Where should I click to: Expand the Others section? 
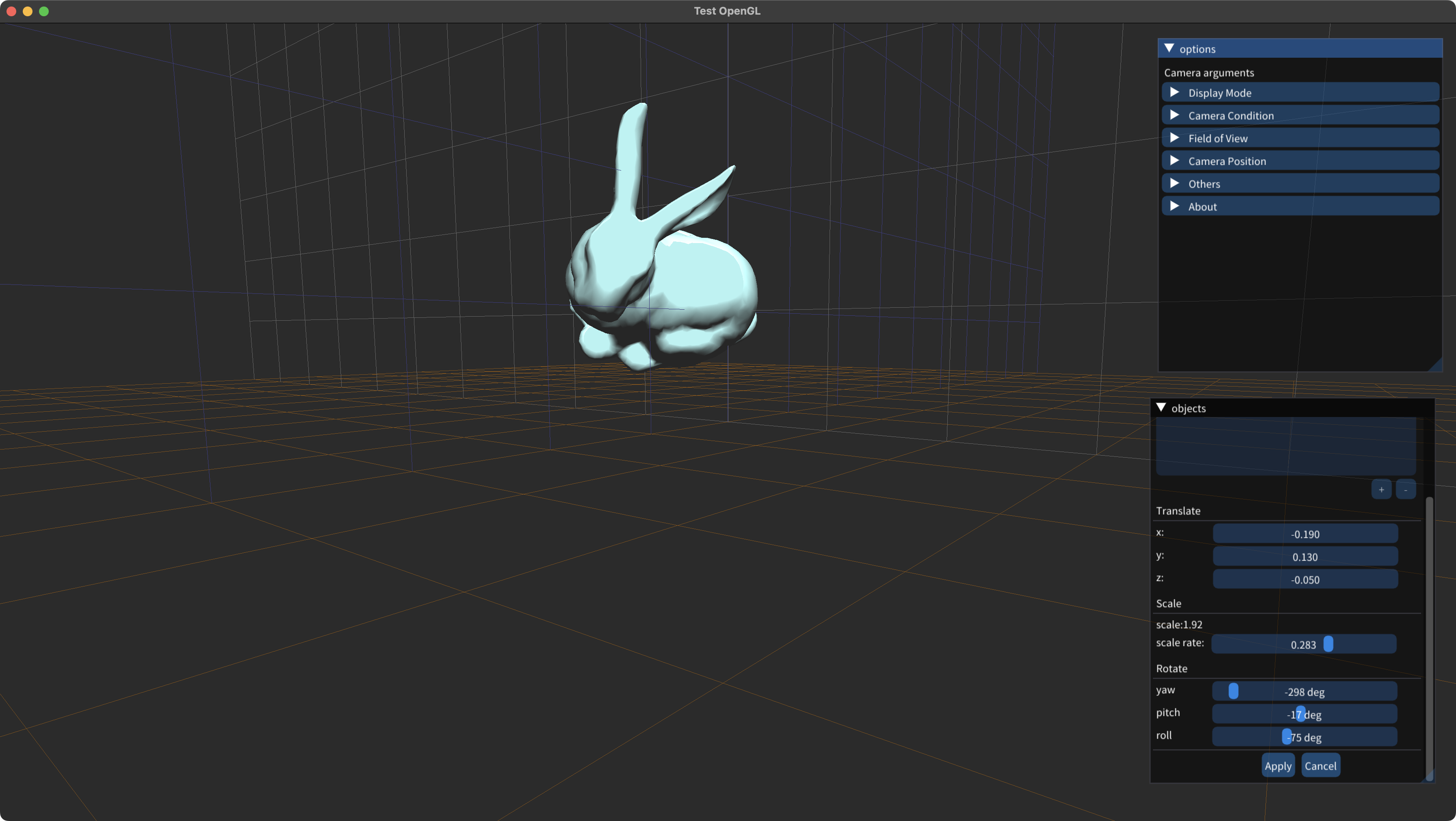(x=1300, y=183)
